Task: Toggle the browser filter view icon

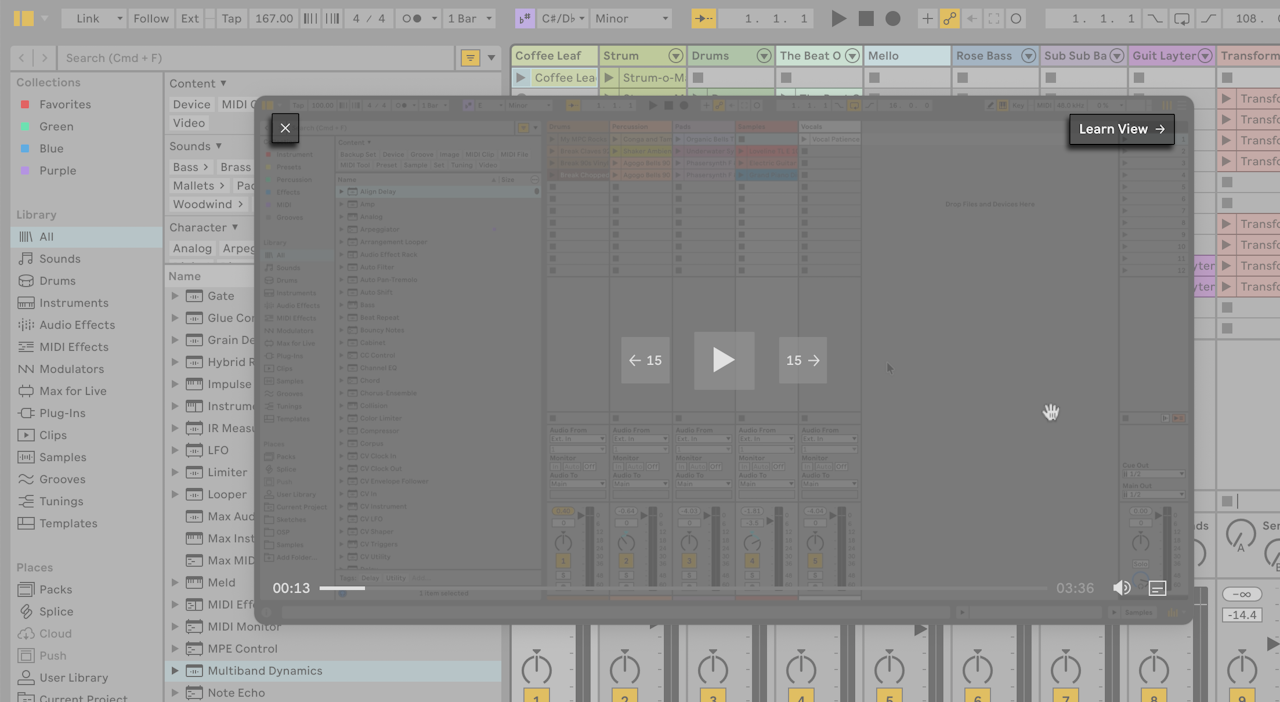Action: (470, 58)
